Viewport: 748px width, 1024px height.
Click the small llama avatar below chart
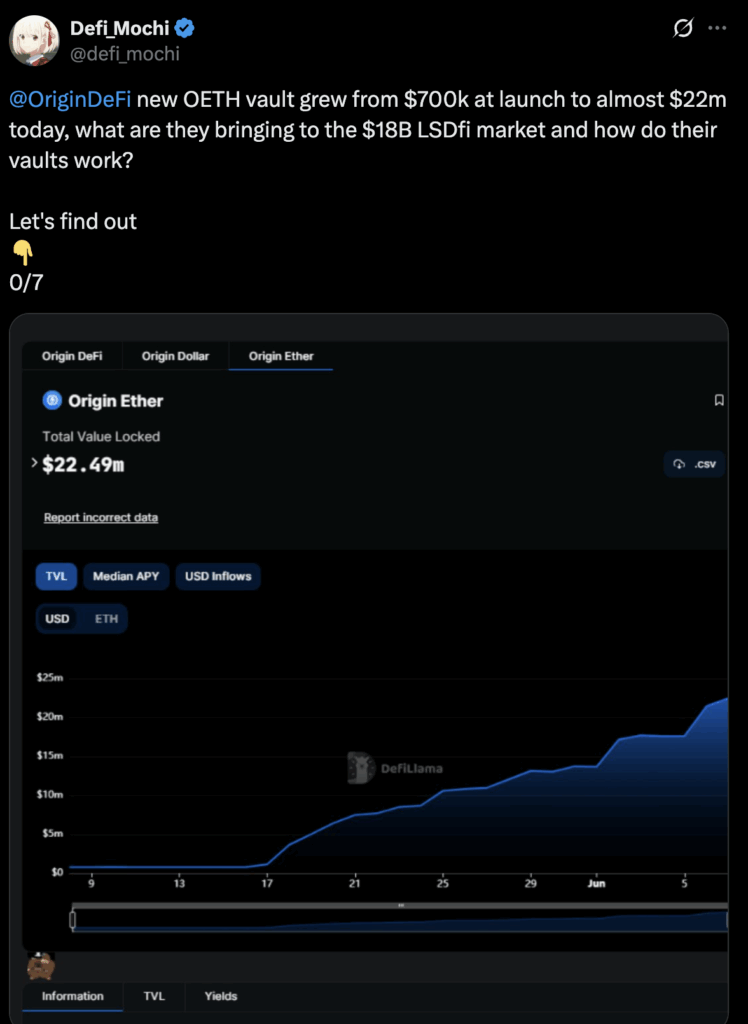coord(41,966)
